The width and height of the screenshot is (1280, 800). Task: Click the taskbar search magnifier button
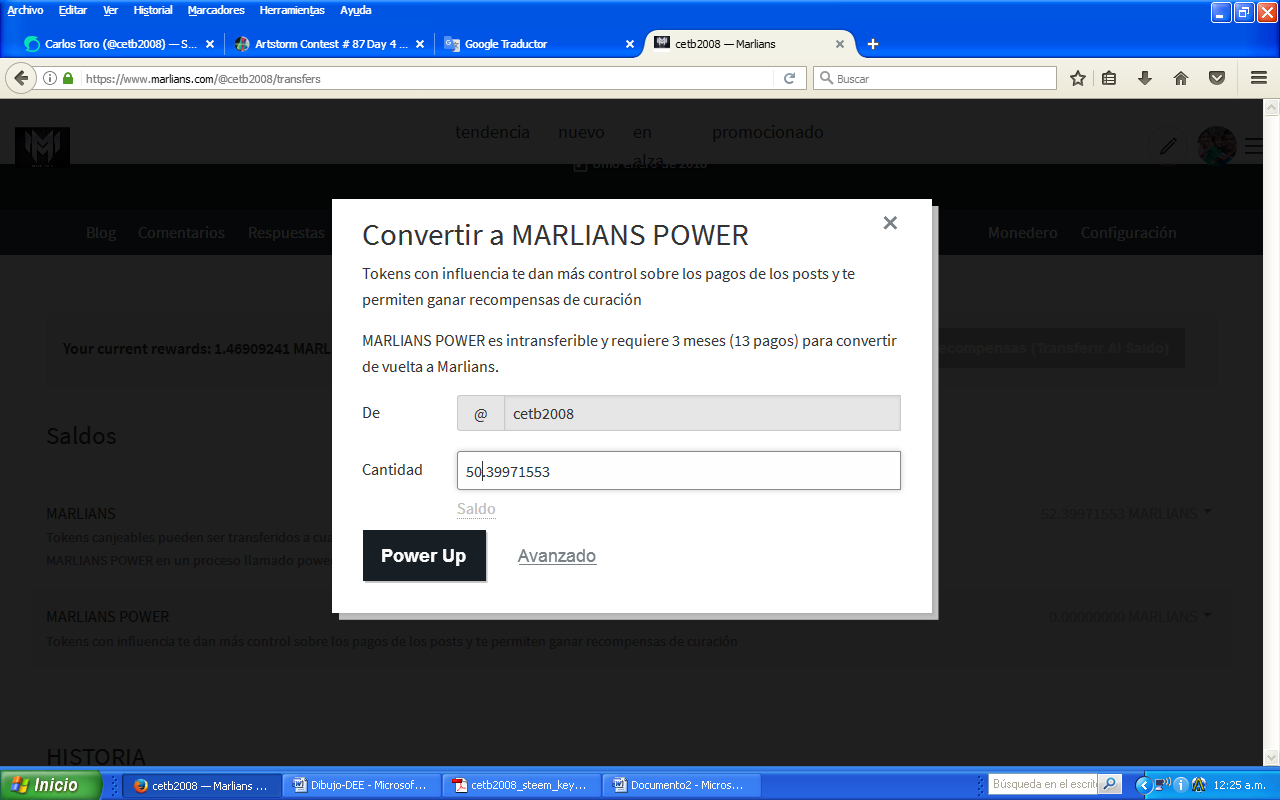tap(1110, 785)
